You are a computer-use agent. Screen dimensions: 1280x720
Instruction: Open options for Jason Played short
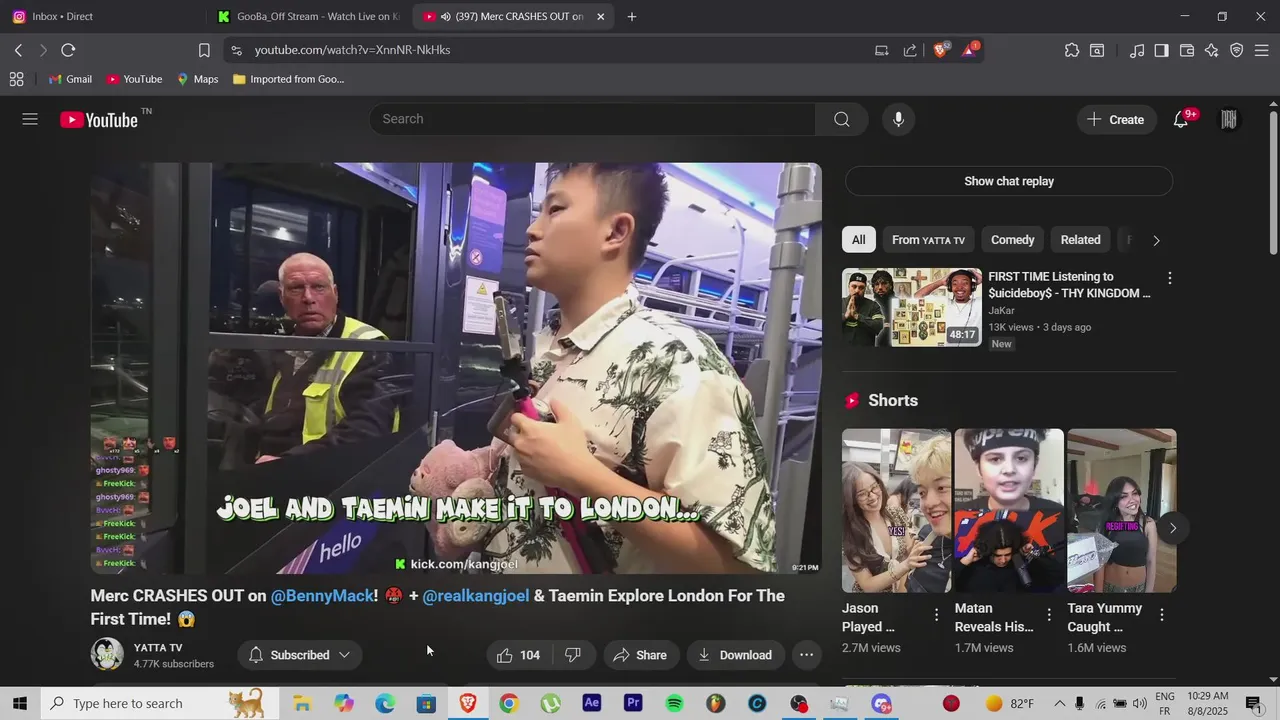(936, 615)
